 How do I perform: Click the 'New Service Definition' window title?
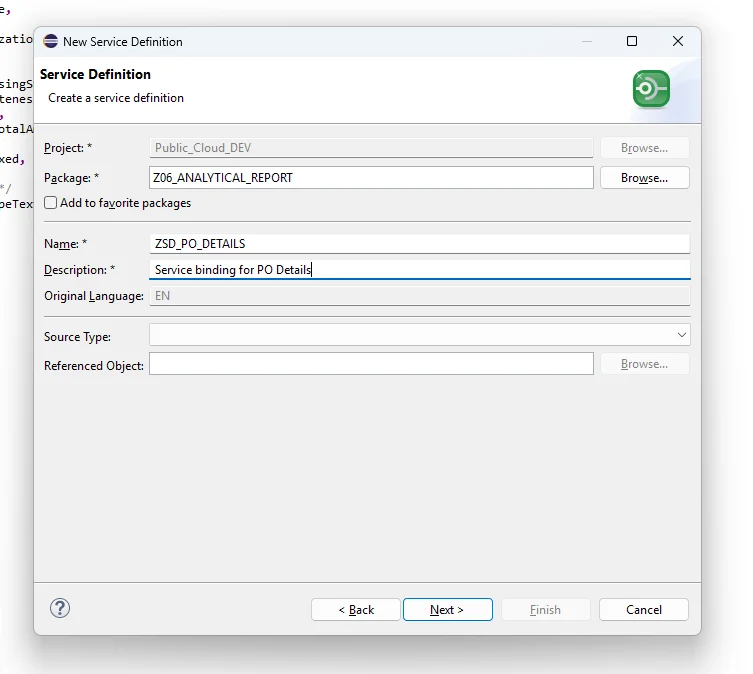(x=122, y=42)
